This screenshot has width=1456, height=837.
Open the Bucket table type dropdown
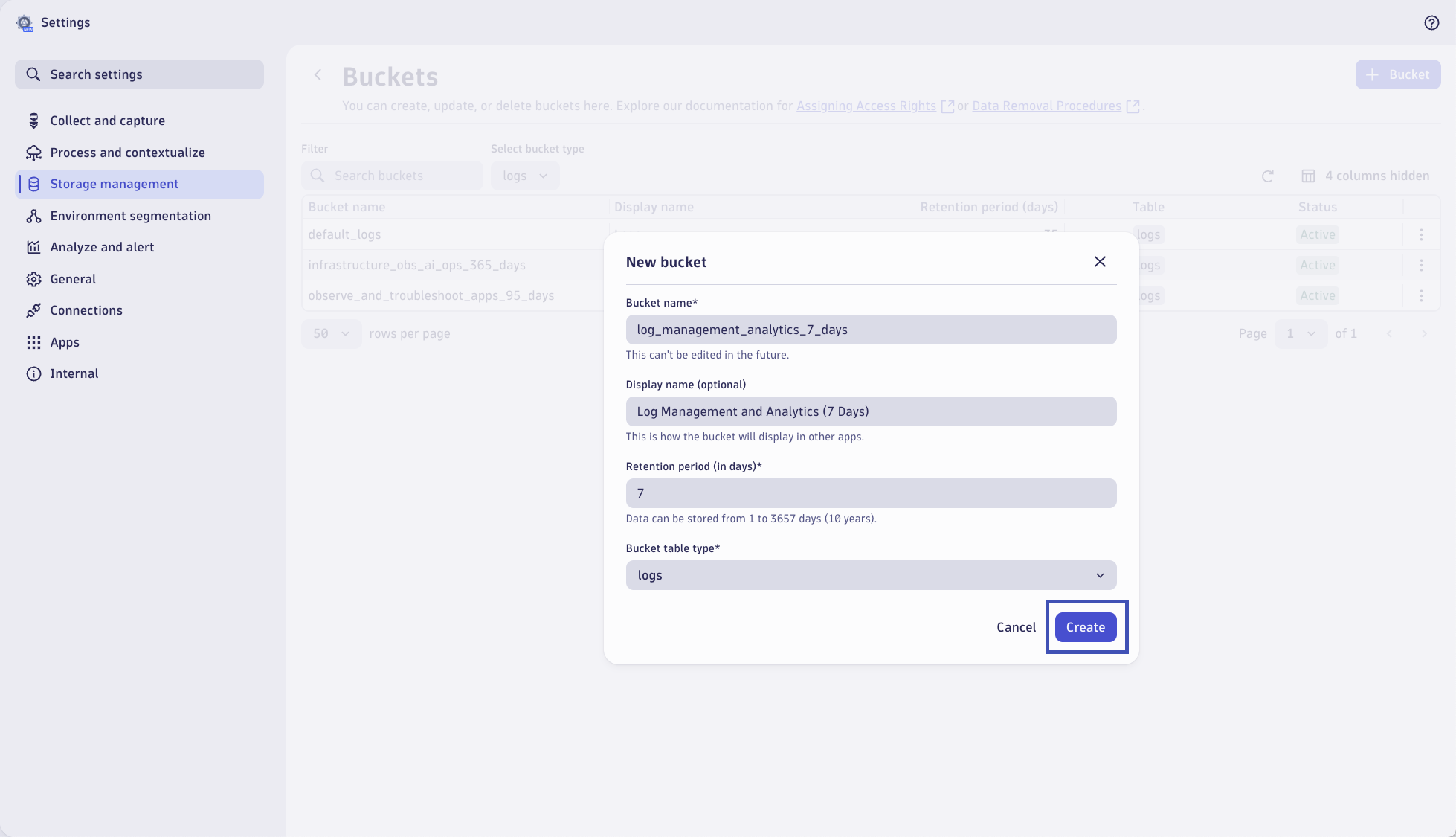pyautogui.click(x=871, y=575)
